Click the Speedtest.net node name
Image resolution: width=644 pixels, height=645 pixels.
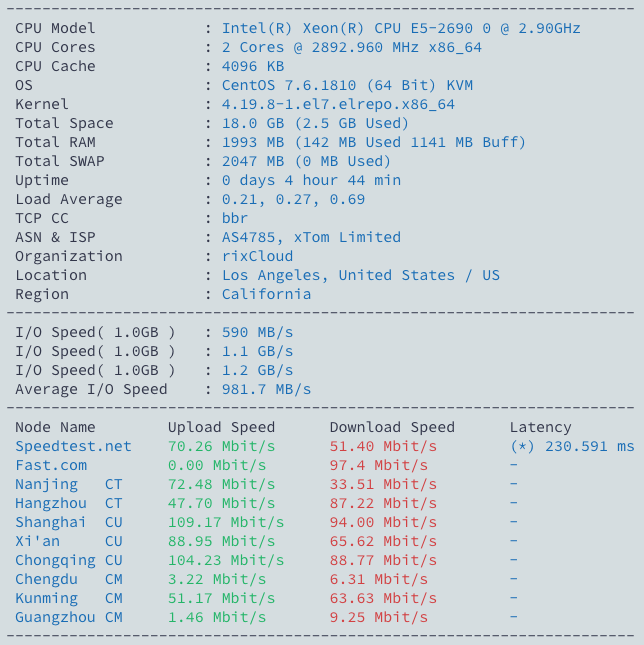(73, 446)
